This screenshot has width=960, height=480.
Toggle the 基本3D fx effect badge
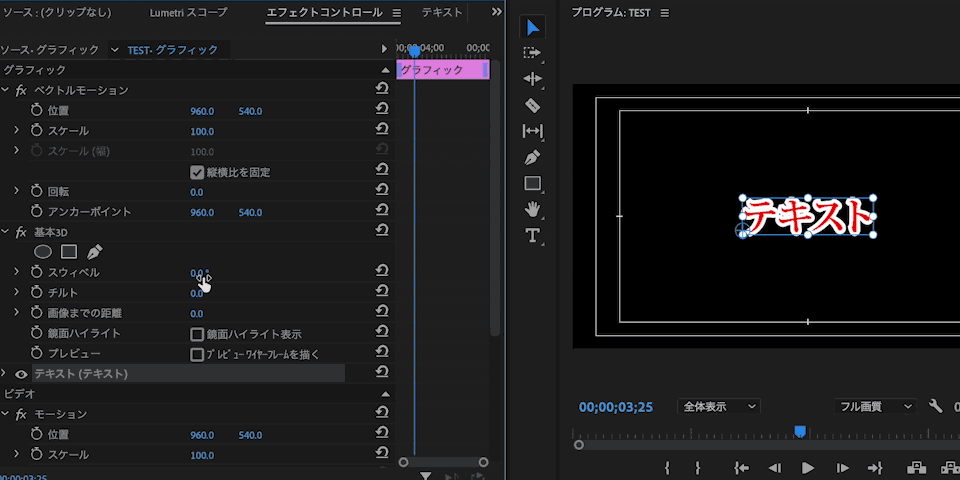point(21,233)
